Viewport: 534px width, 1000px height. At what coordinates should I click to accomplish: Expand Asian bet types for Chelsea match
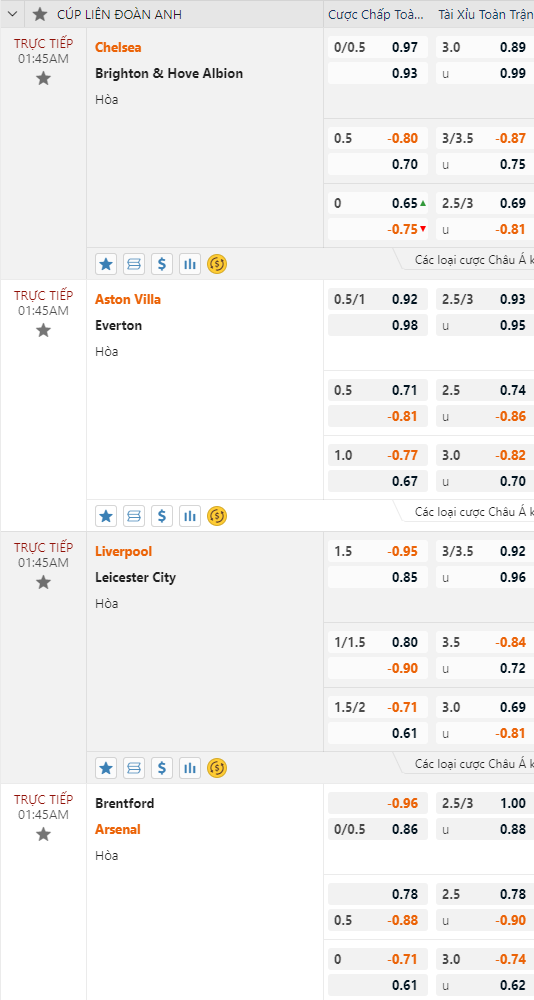click(473, 260)
